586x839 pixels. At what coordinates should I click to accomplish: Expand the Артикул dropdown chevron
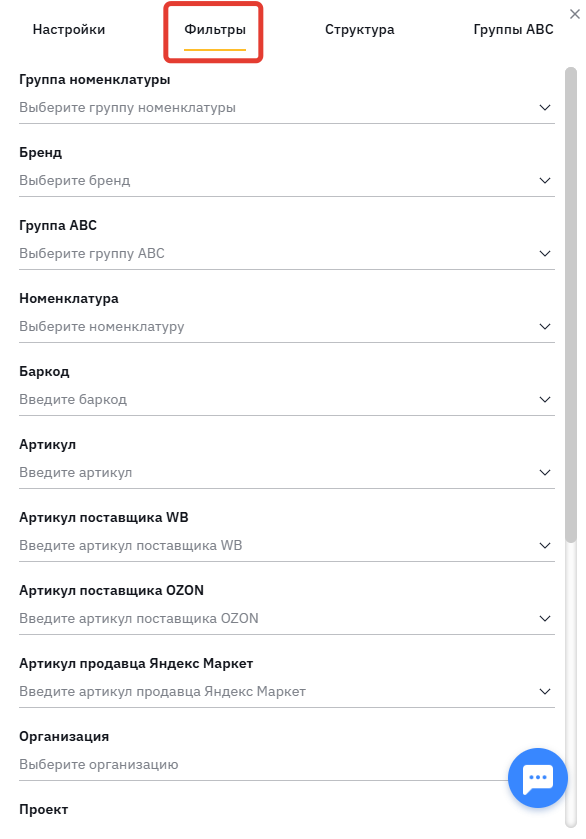[x=545, y=472]
